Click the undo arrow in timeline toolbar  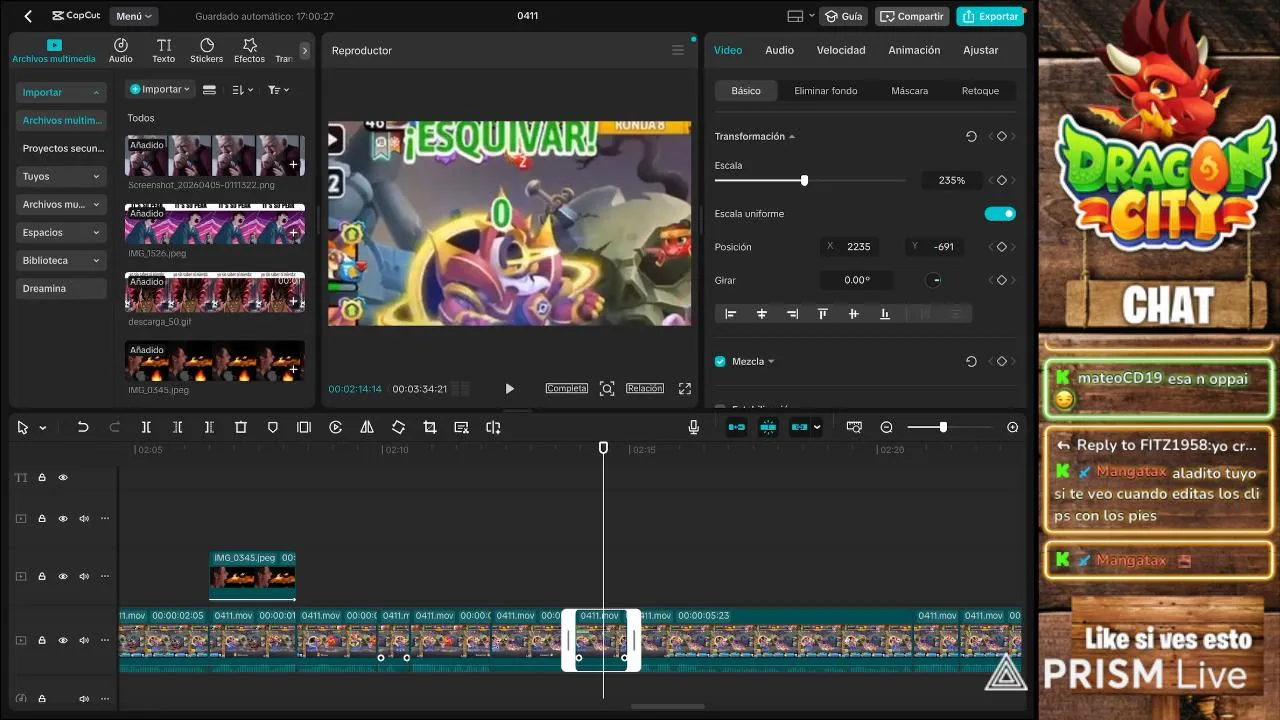[x=83, y=427]
